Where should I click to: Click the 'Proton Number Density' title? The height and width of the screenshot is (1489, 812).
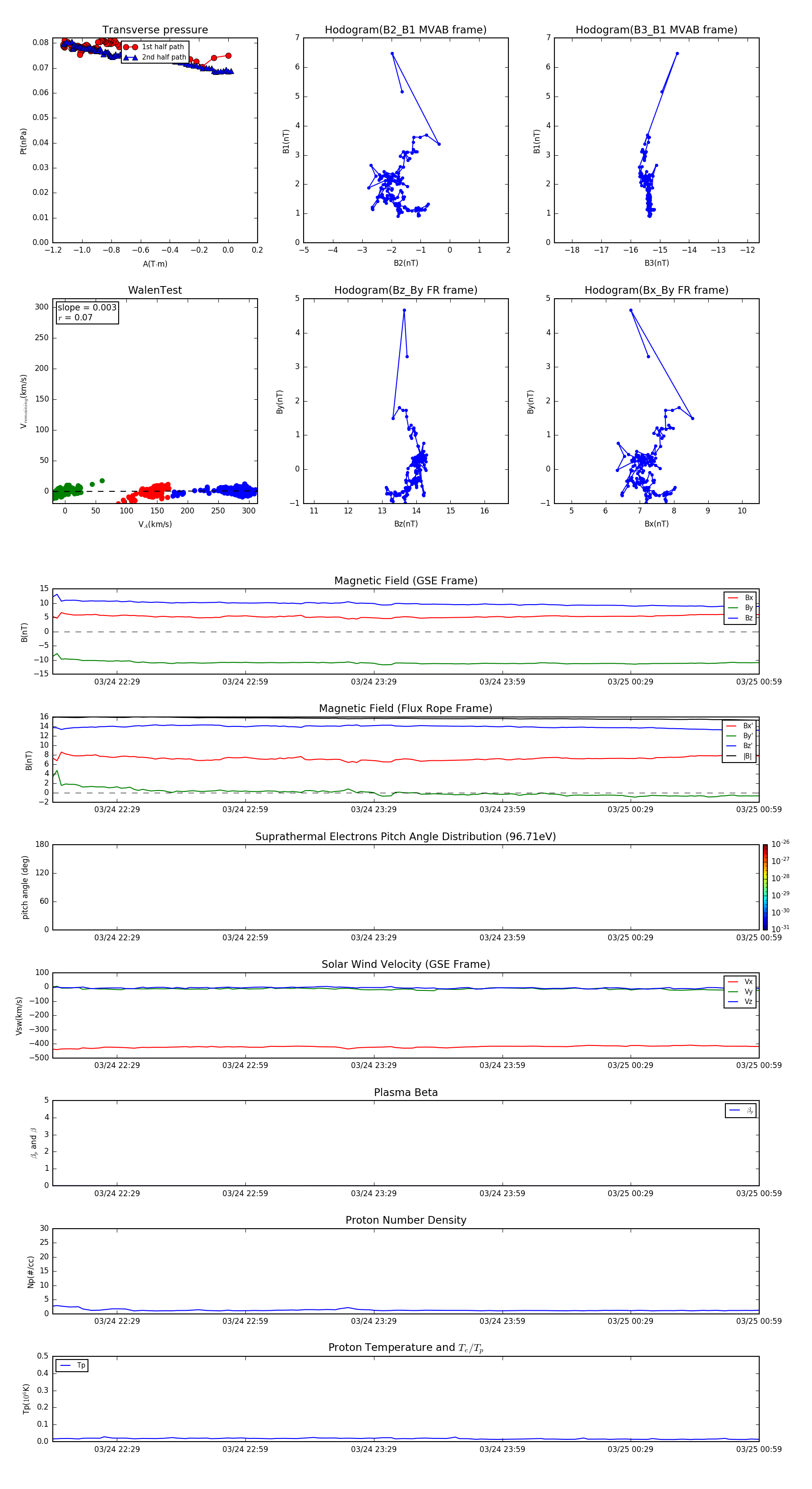point(406,1221)
